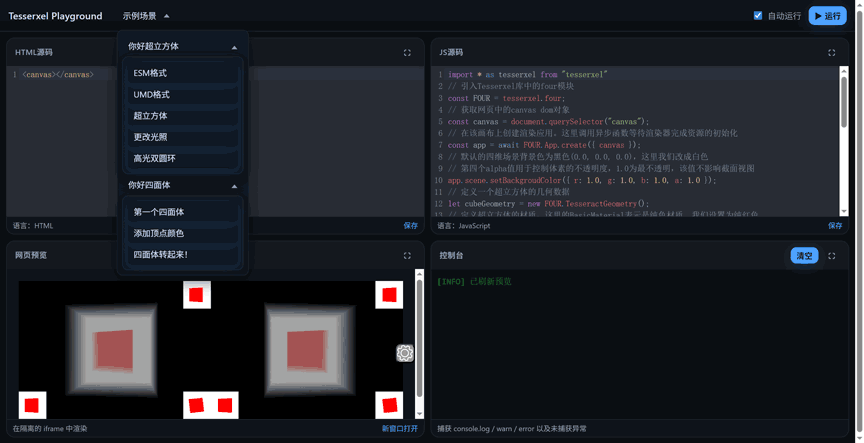Click the JS editor vertical scrollbar
The height and width of the screenshot is (443, 864).
[x=844, y=102]
